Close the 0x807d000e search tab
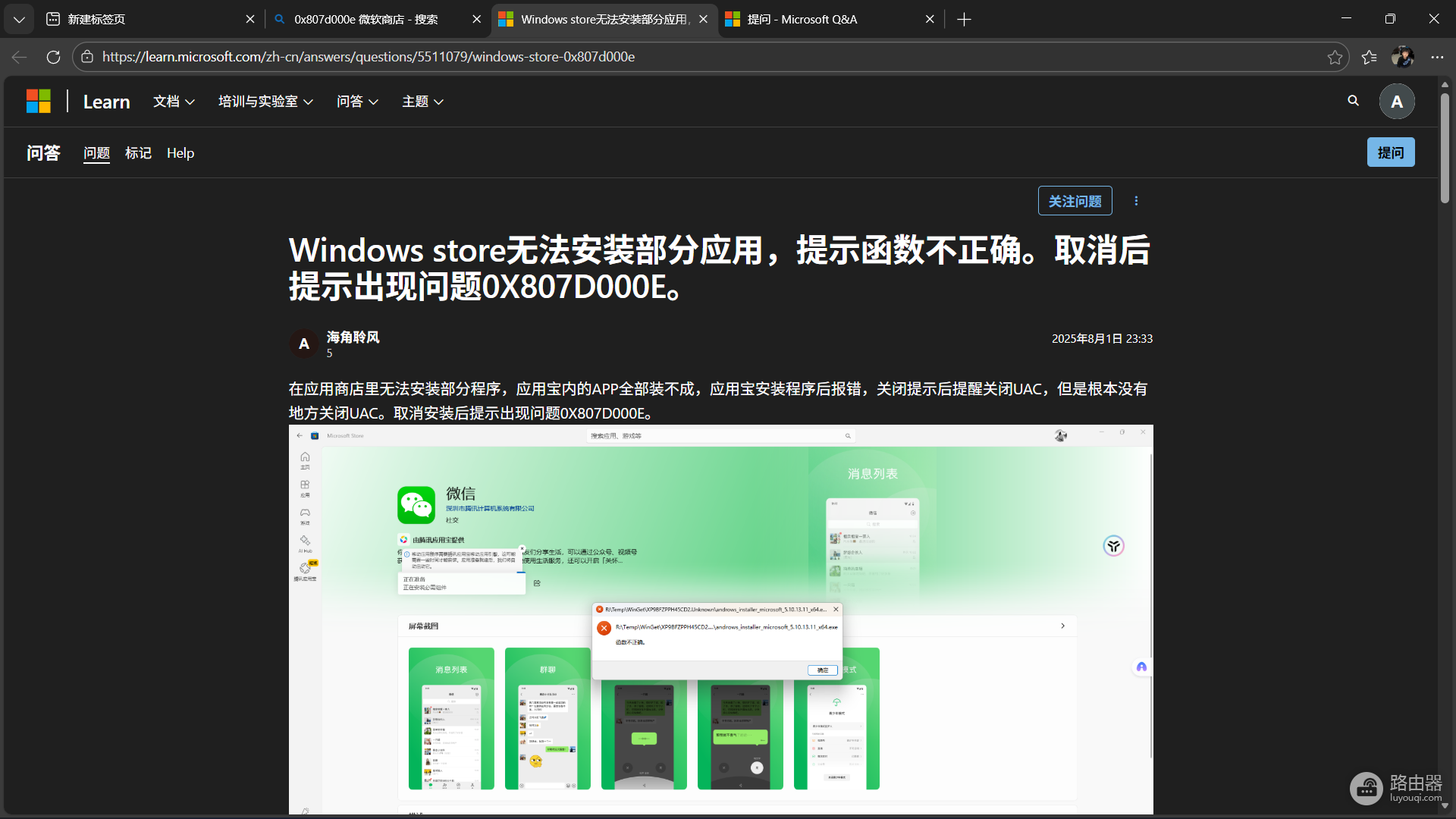 tap(476, 19)
